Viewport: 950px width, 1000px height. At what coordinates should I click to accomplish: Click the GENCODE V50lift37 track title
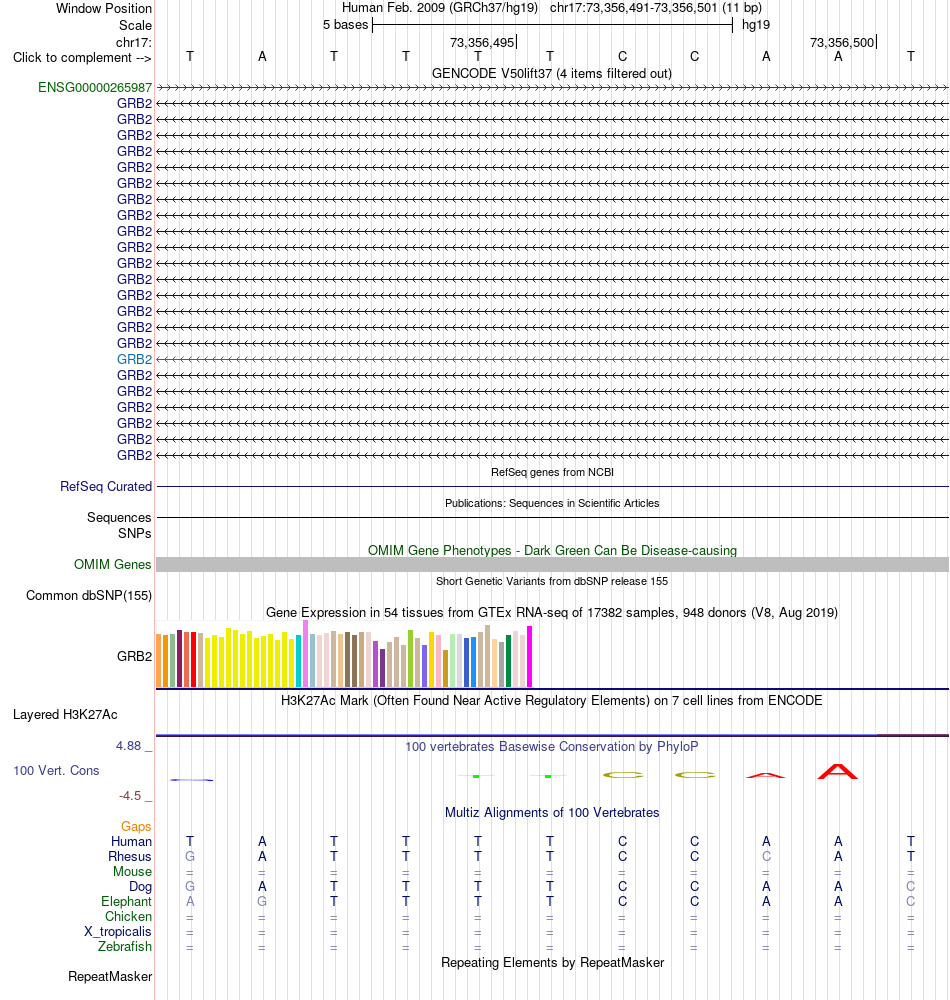(552, 73)
